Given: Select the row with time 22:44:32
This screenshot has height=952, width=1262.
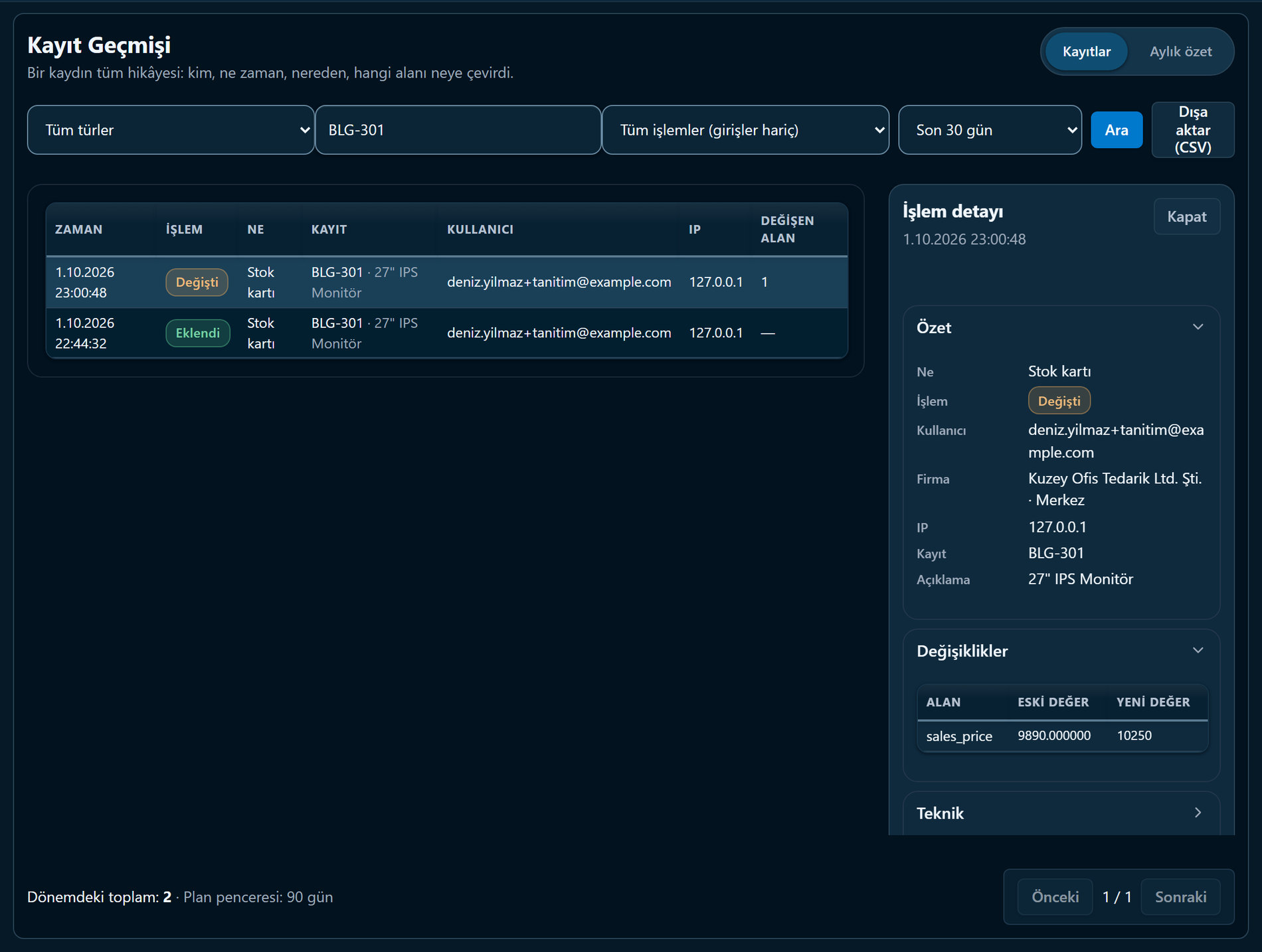Looking at the screenshot, I should pyautogui.click(x=446, y=333).
